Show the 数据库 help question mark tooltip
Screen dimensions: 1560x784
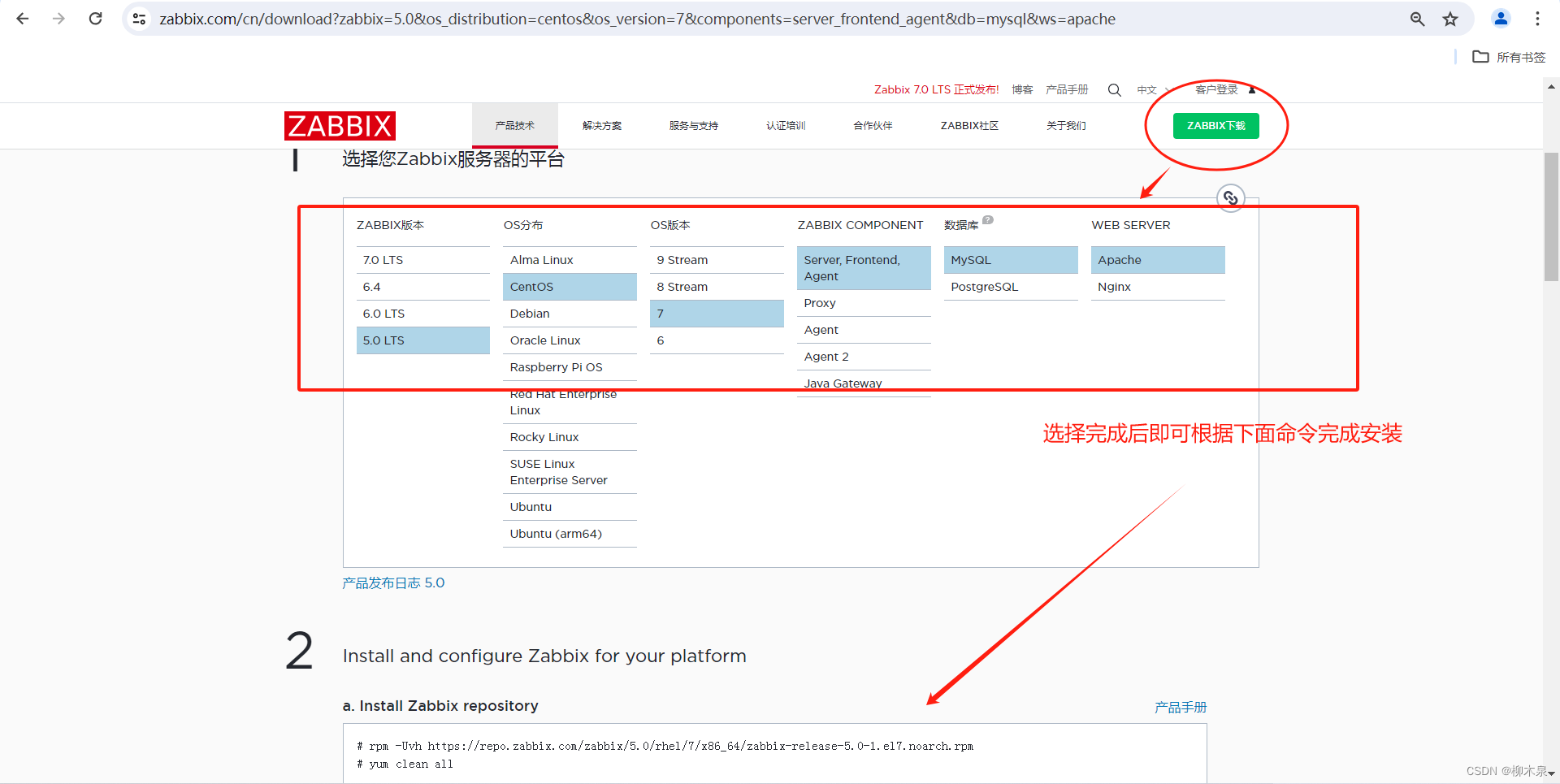tap(988, 220)
